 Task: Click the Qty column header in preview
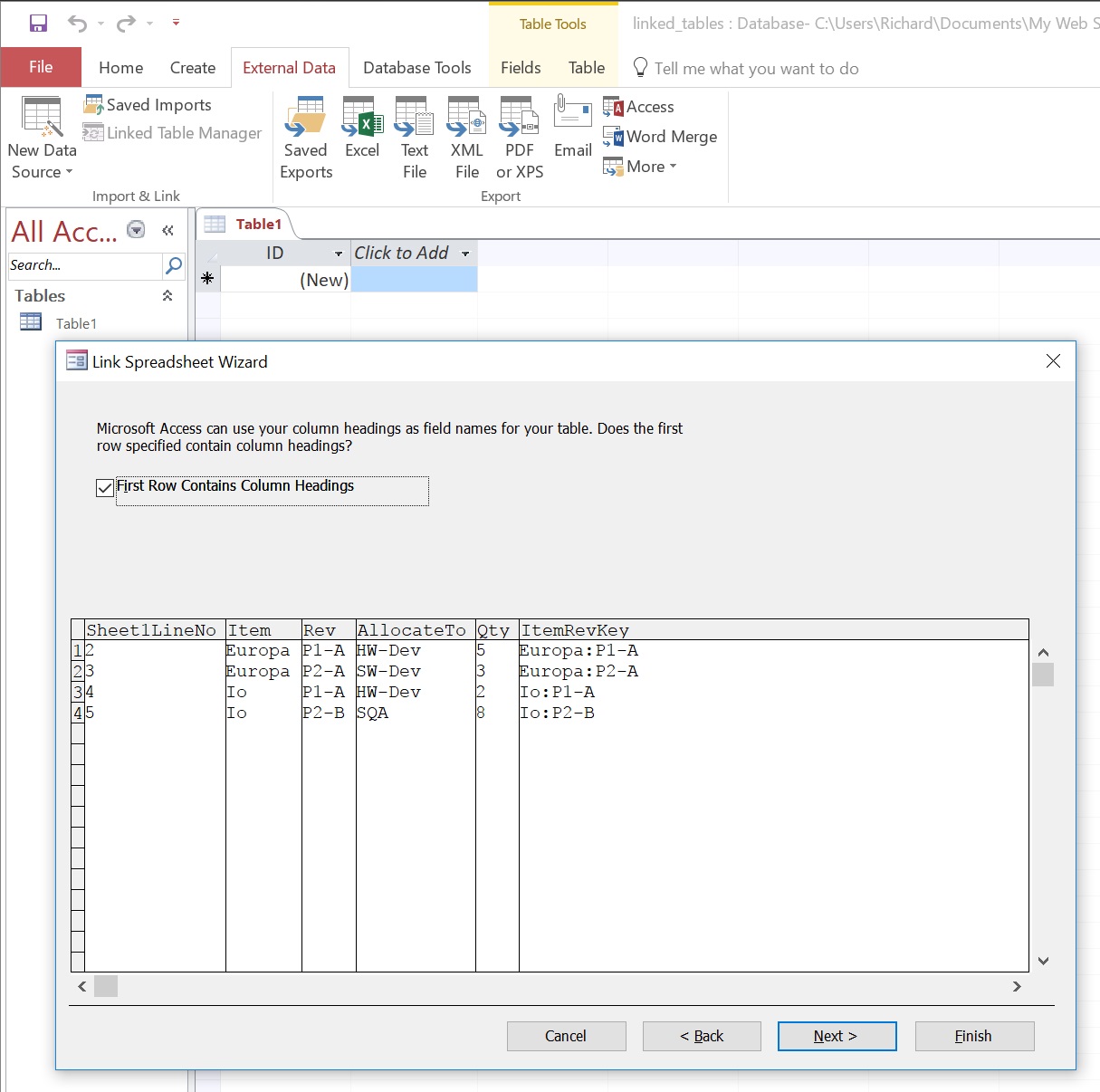(x=497, y=630)
